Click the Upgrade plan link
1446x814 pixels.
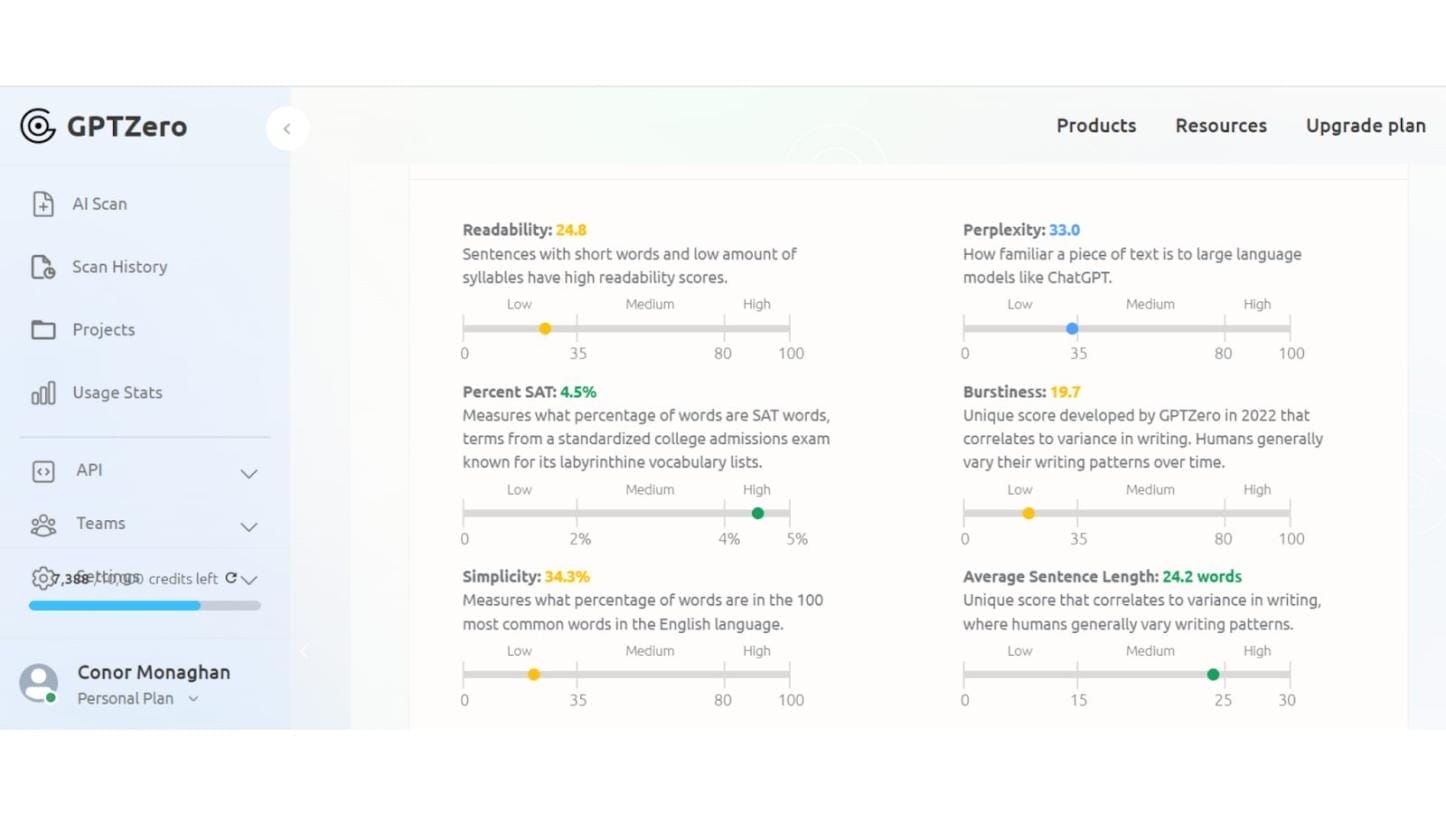1366,126
